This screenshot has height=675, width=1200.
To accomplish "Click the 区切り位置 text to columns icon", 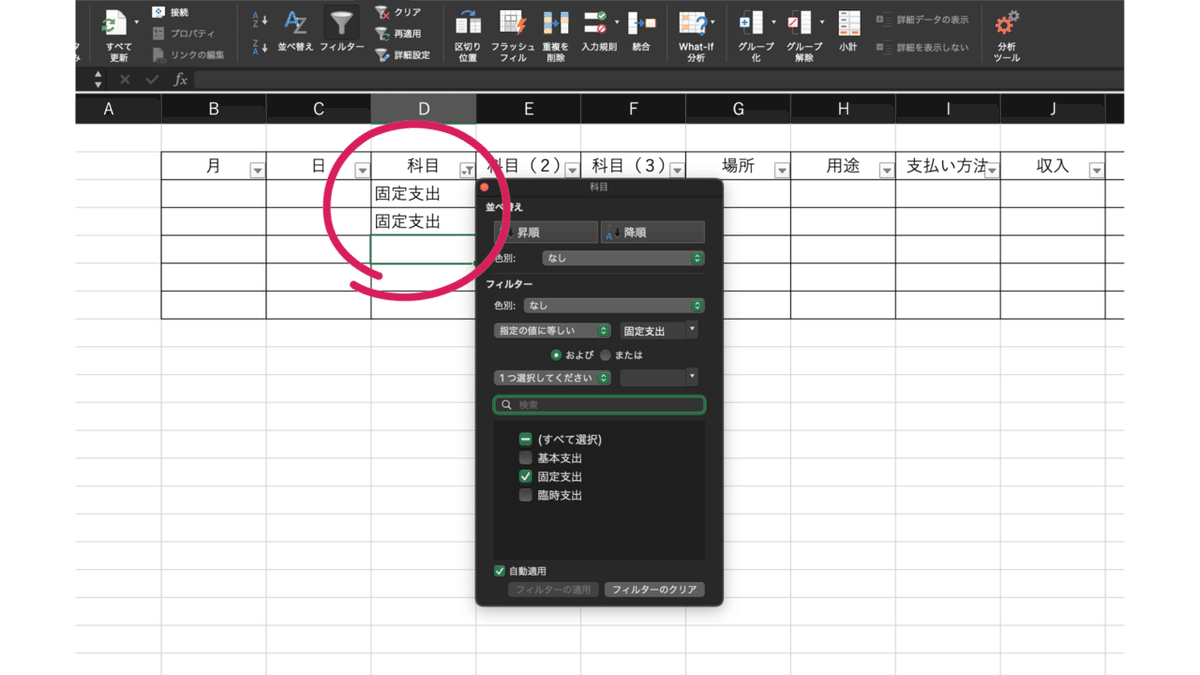I will [467, 23].
